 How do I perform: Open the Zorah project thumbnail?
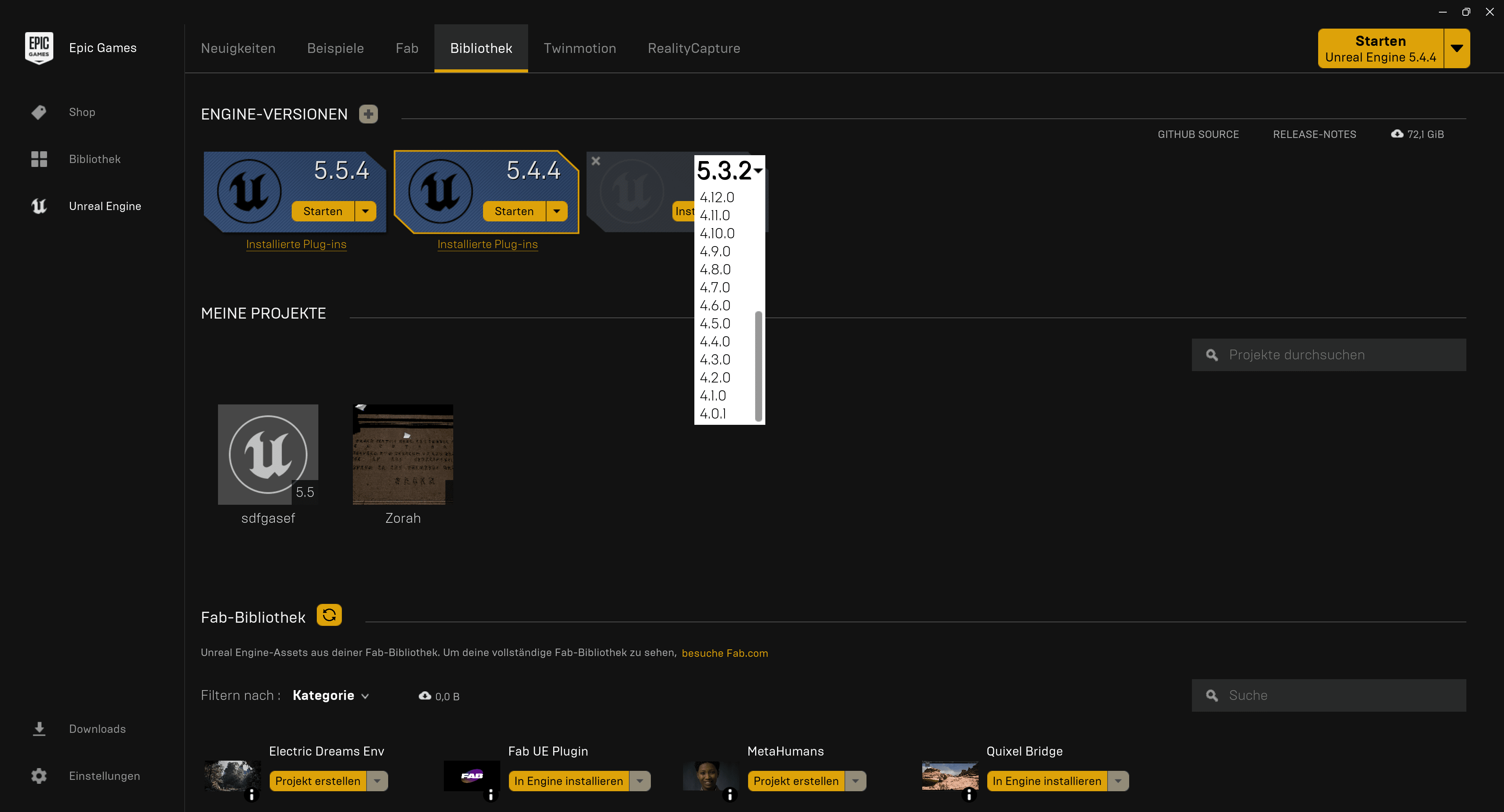pos(403,454)
